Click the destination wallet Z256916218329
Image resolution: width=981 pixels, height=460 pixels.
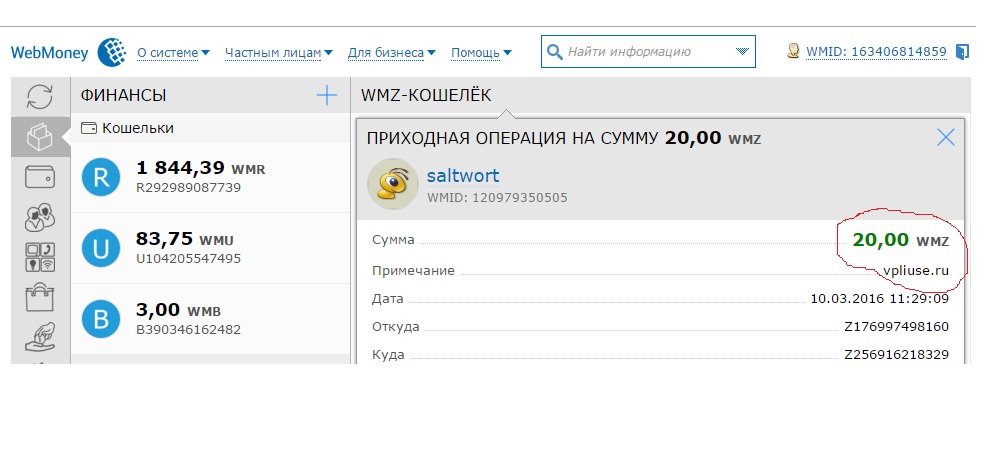[897, 355]
